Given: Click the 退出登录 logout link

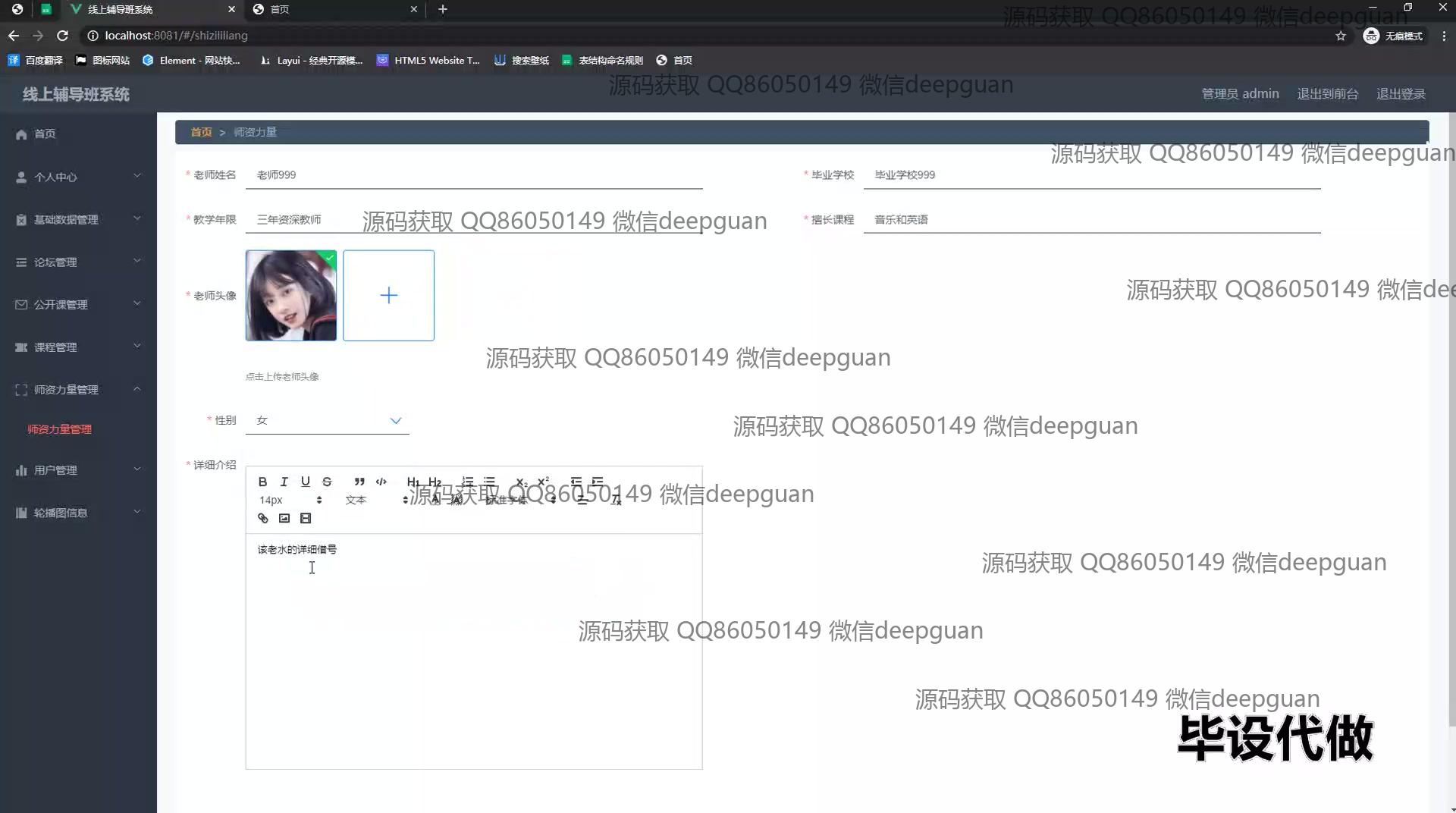Looking at the screenshot, I should 1401,94.
